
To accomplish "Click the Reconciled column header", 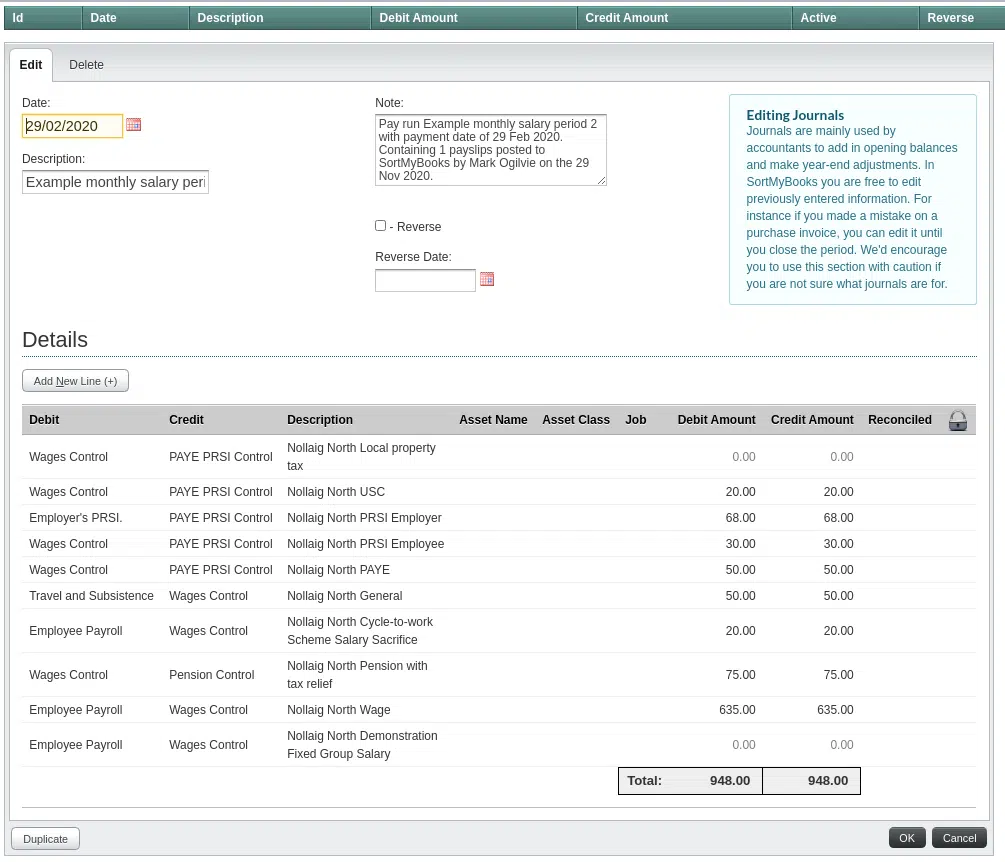I will [x=900, y=420].
